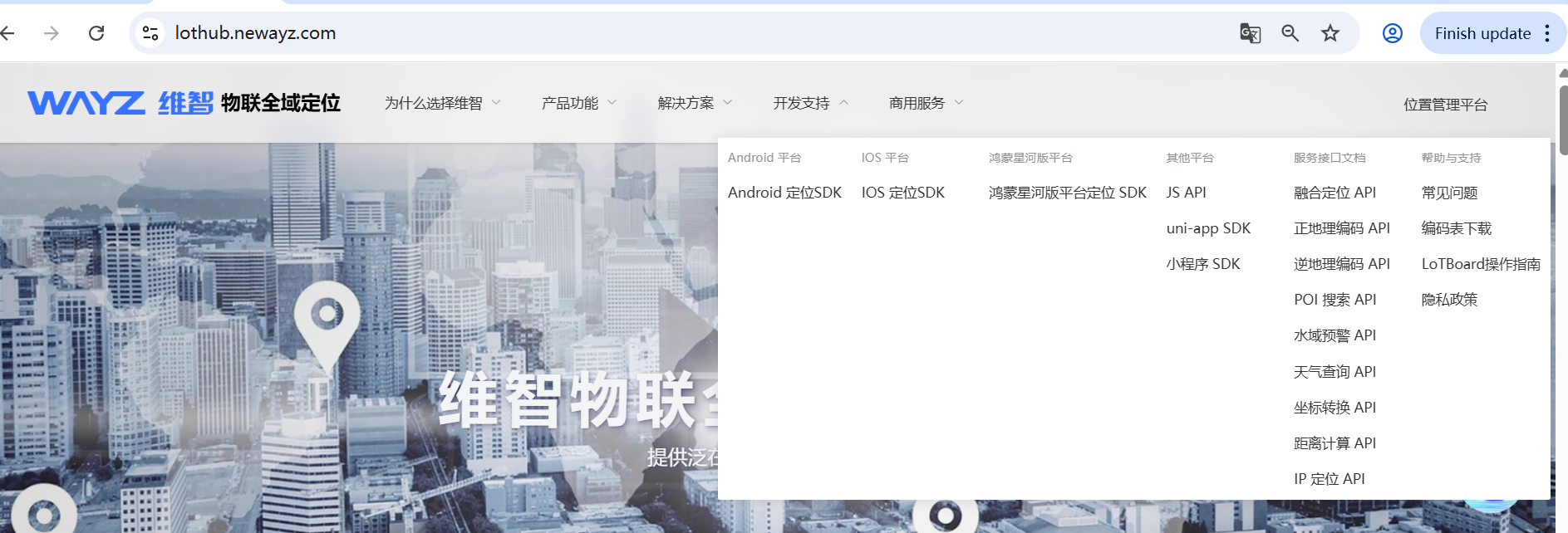
Task: Open 小程序 SDK link
Action: click(1203, 264)
